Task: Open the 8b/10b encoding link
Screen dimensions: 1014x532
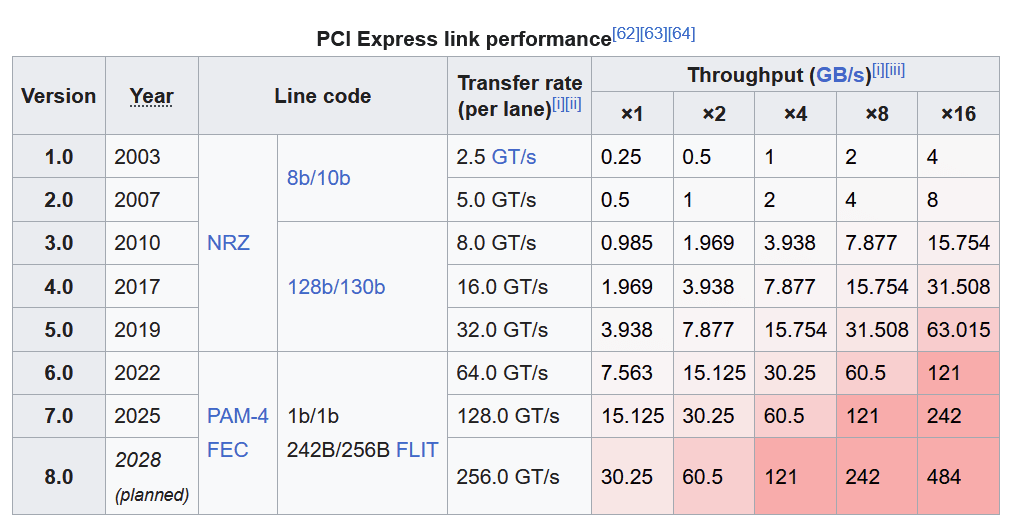Action: (318, 178)
